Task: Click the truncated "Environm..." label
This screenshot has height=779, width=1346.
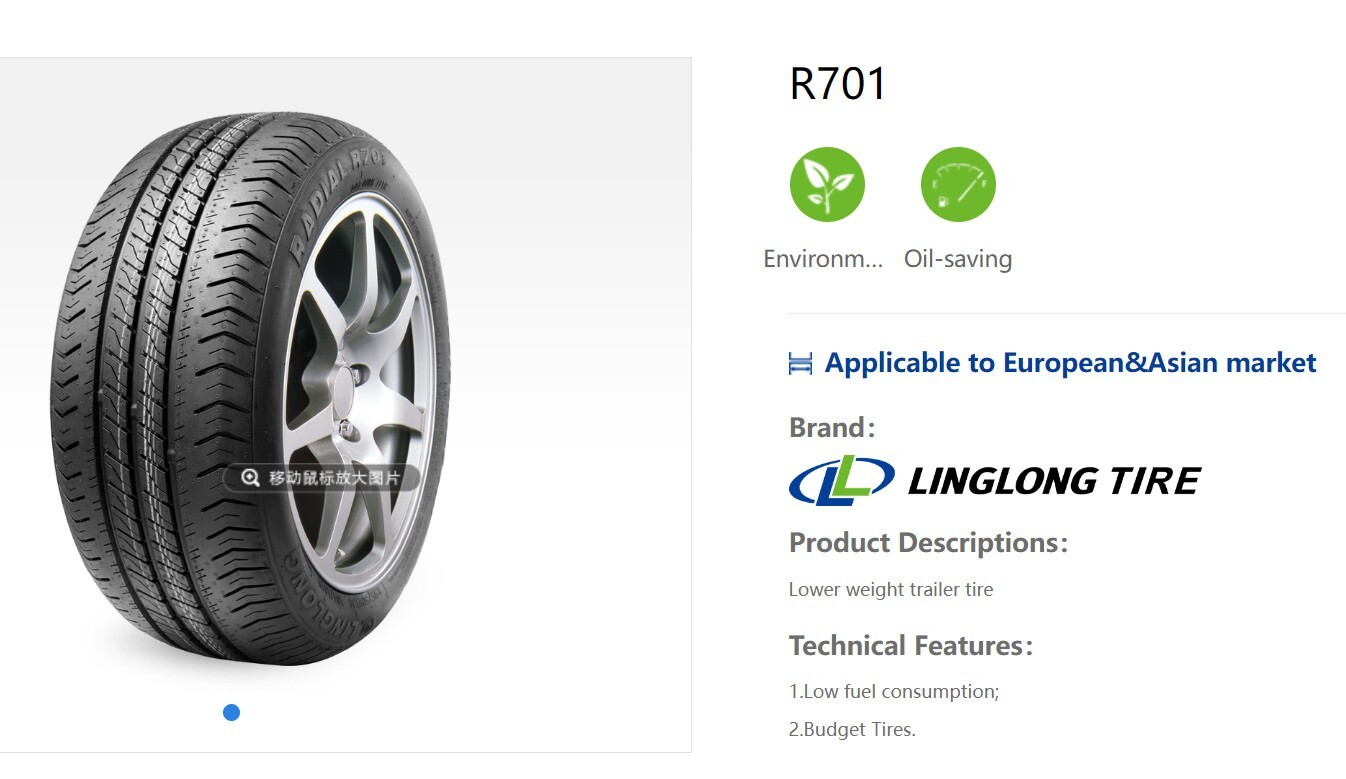Action: (823, 259)
